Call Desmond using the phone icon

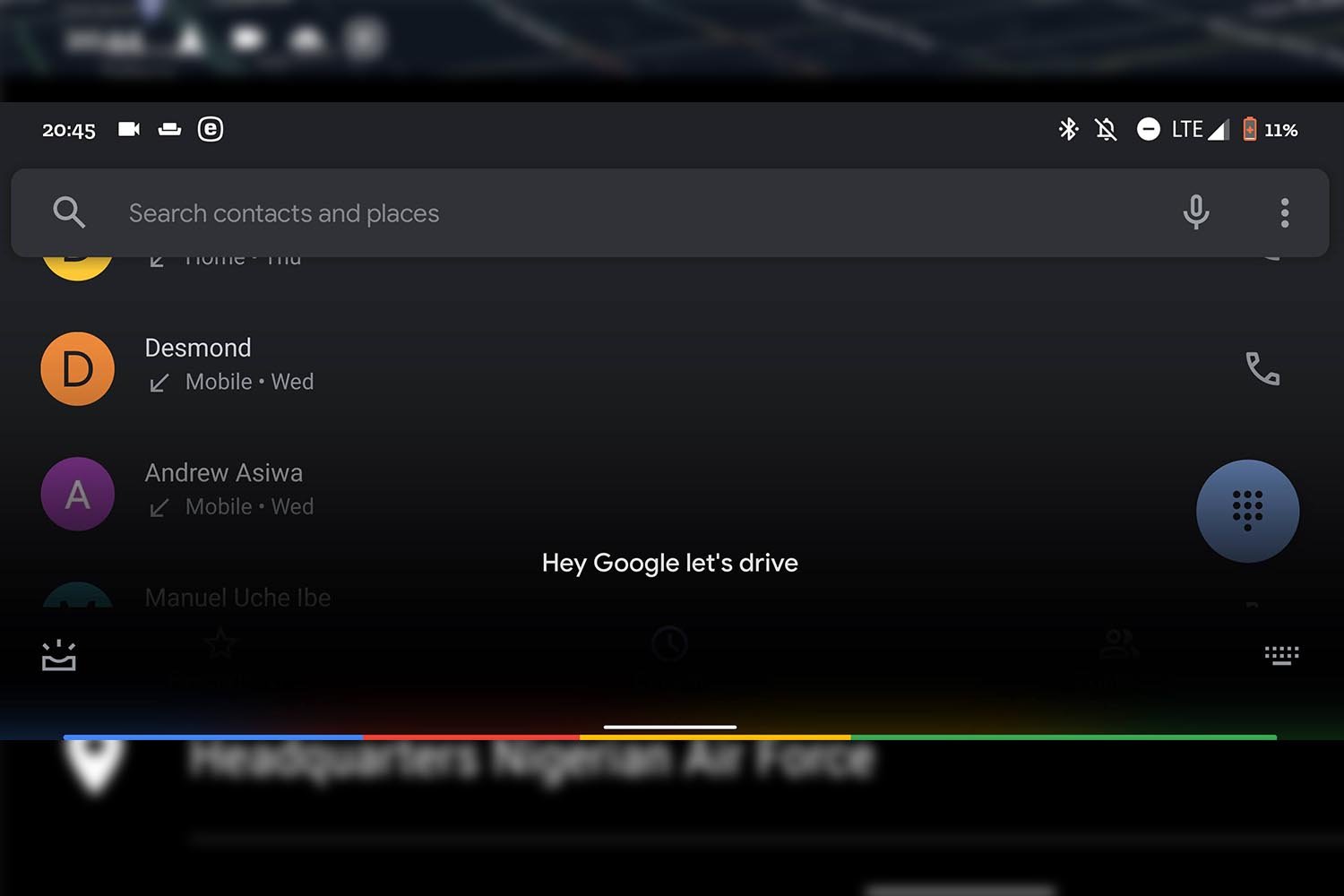(x=1262, y=368)
